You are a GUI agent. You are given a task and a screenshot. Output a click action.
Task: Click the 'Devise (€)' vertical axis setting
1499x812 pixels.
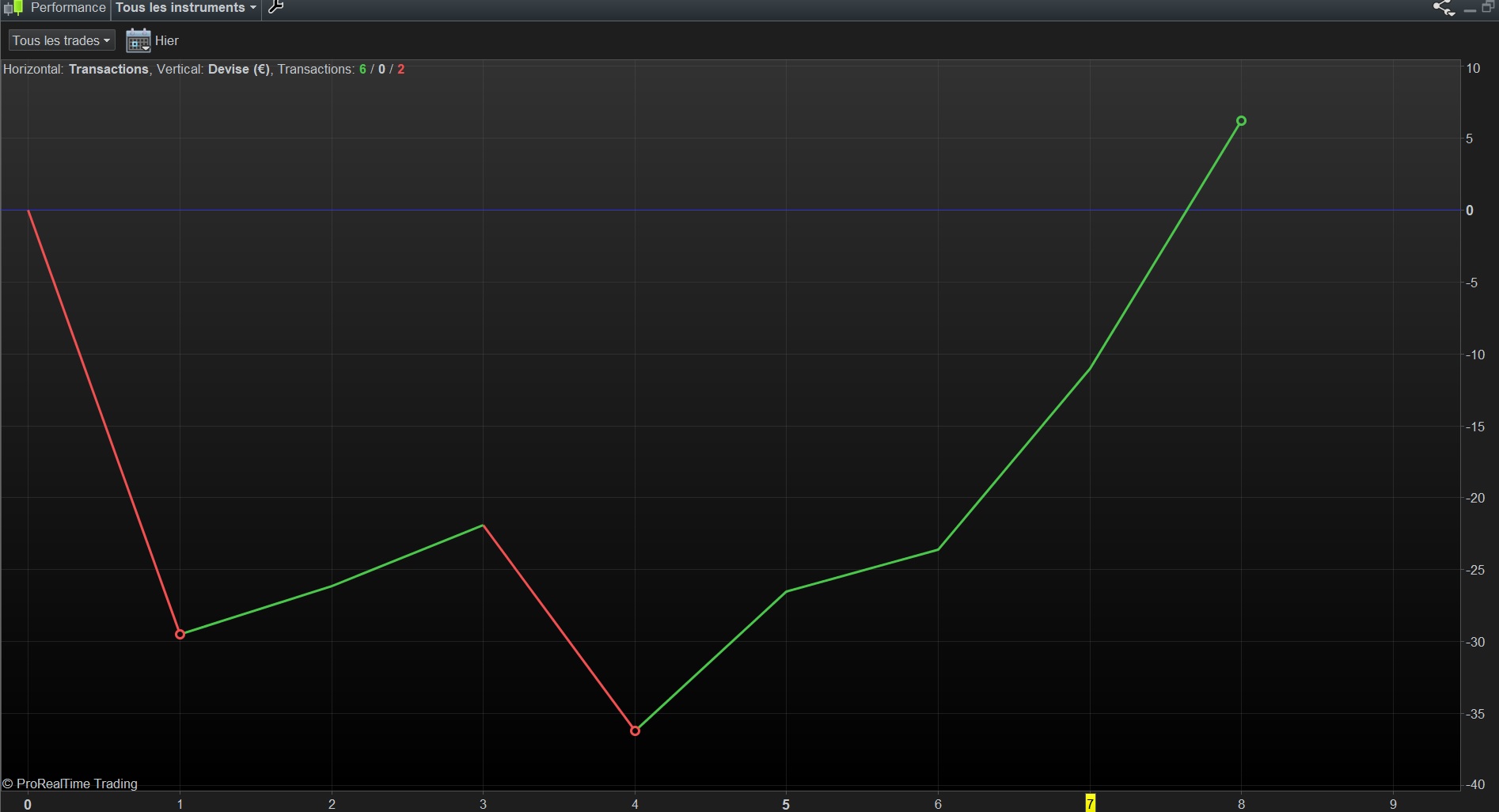click(x=239, y=70)
